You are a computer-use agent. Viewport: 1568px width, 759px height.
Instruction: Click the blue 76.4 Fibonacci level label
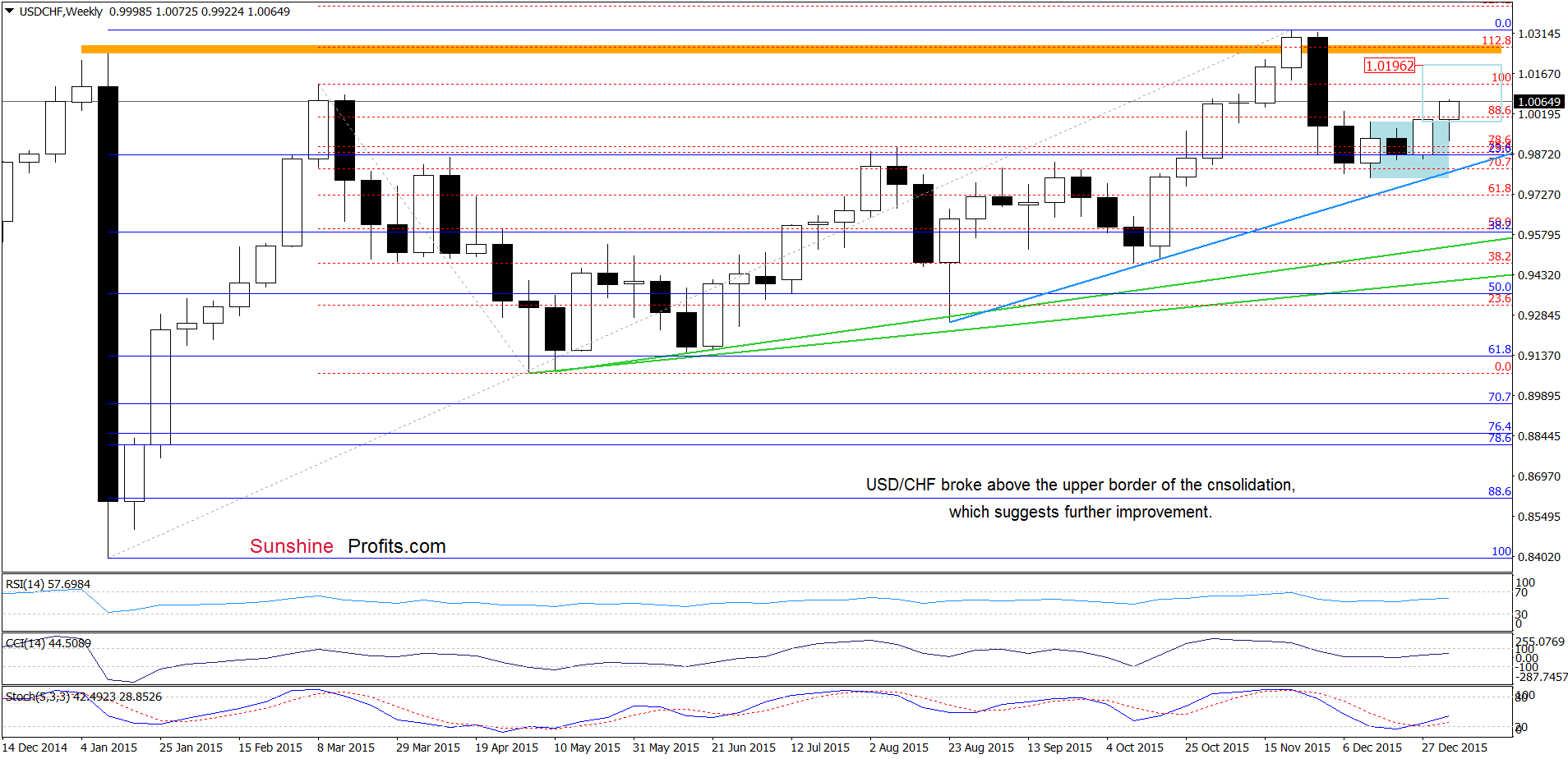[x=1500, y=426]
